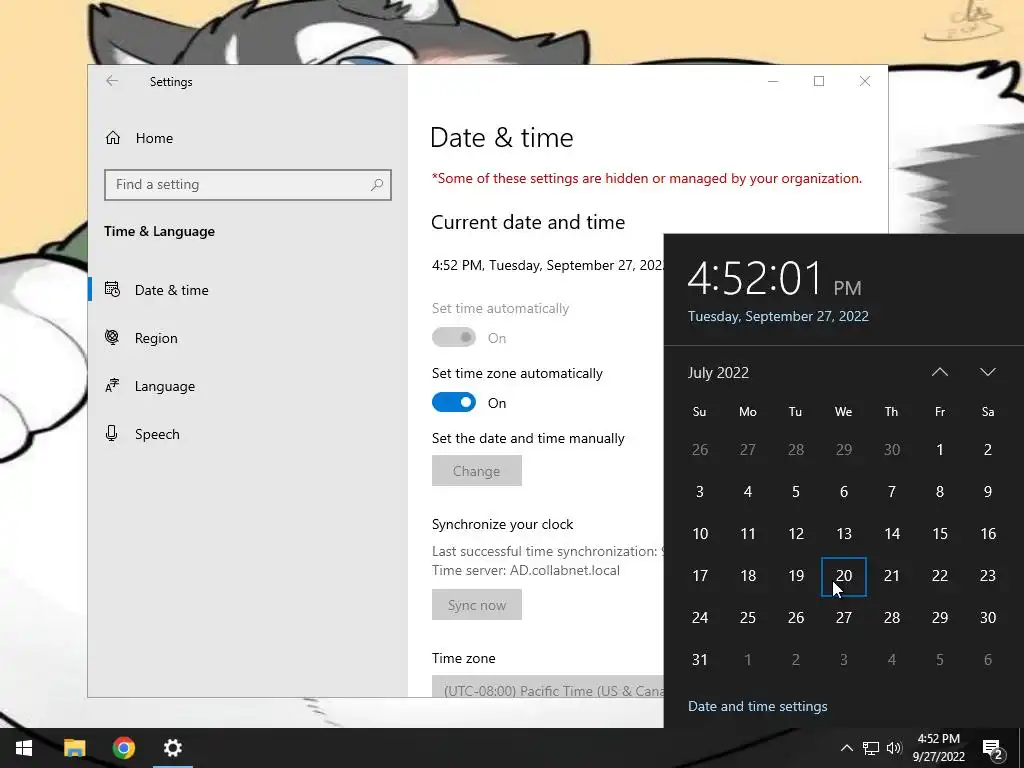Go to previous month in calendar
Screen dimensions: 1024x768
[x=940, y=372]
